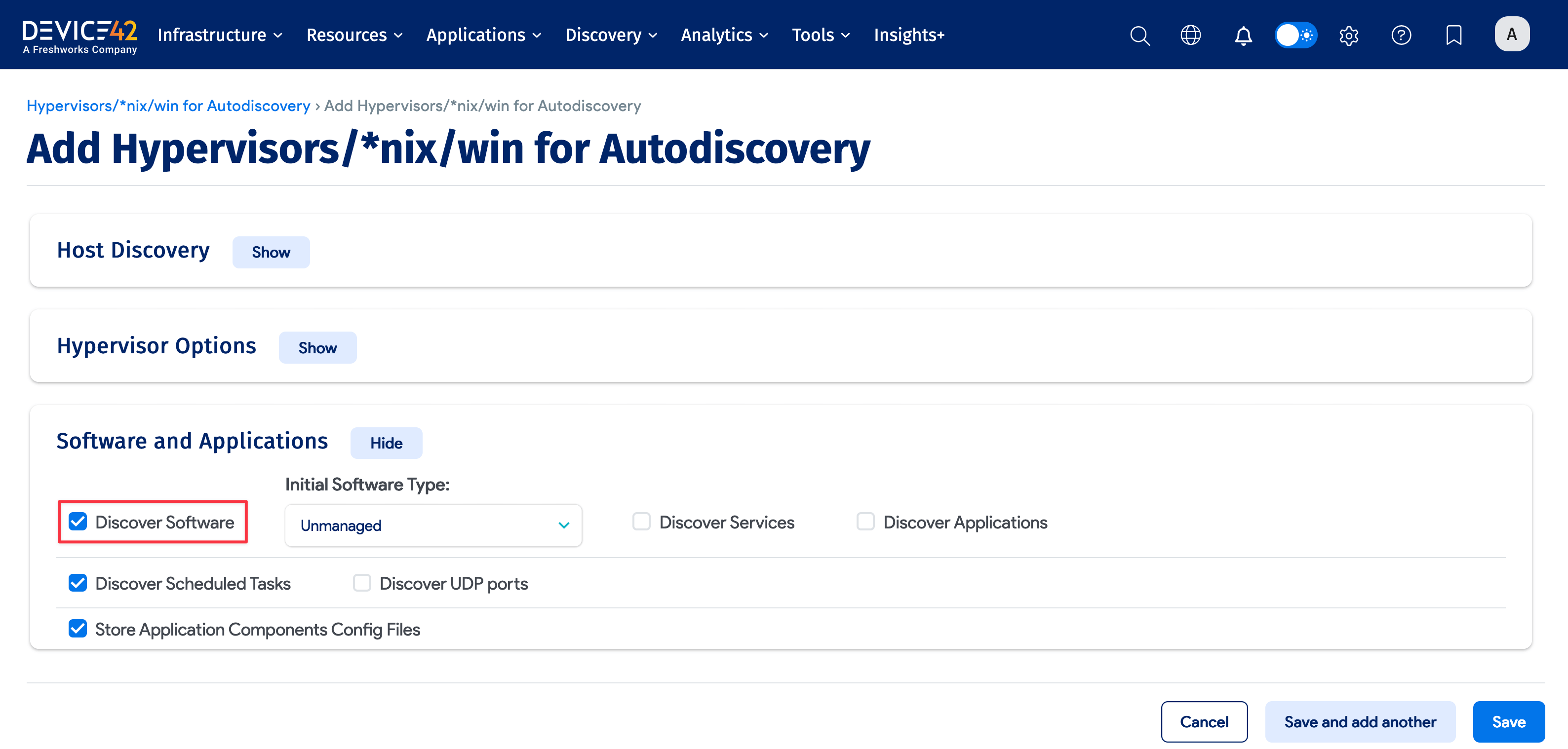Open the notifications bell

point(1243,35)
